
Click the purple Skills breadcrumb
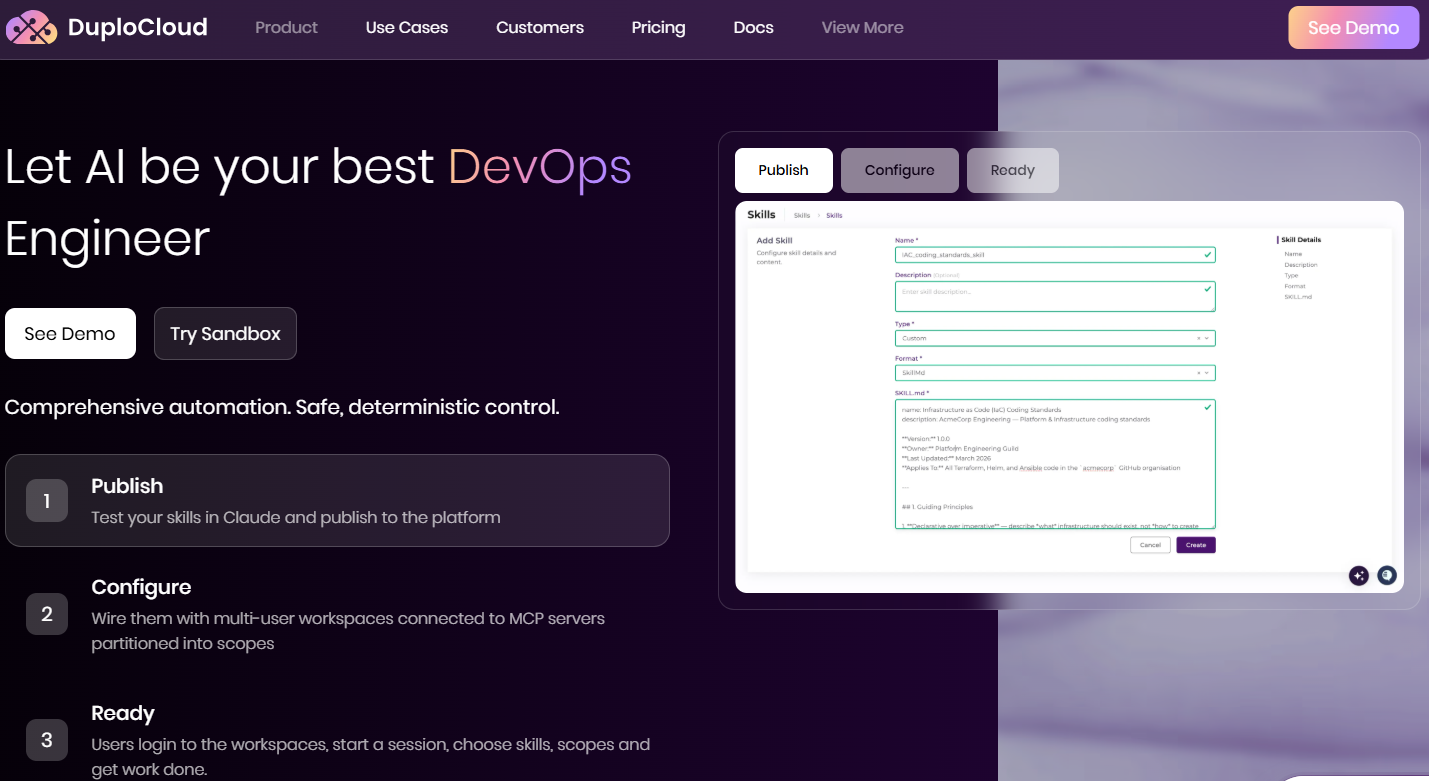click(x=834, y=216)
